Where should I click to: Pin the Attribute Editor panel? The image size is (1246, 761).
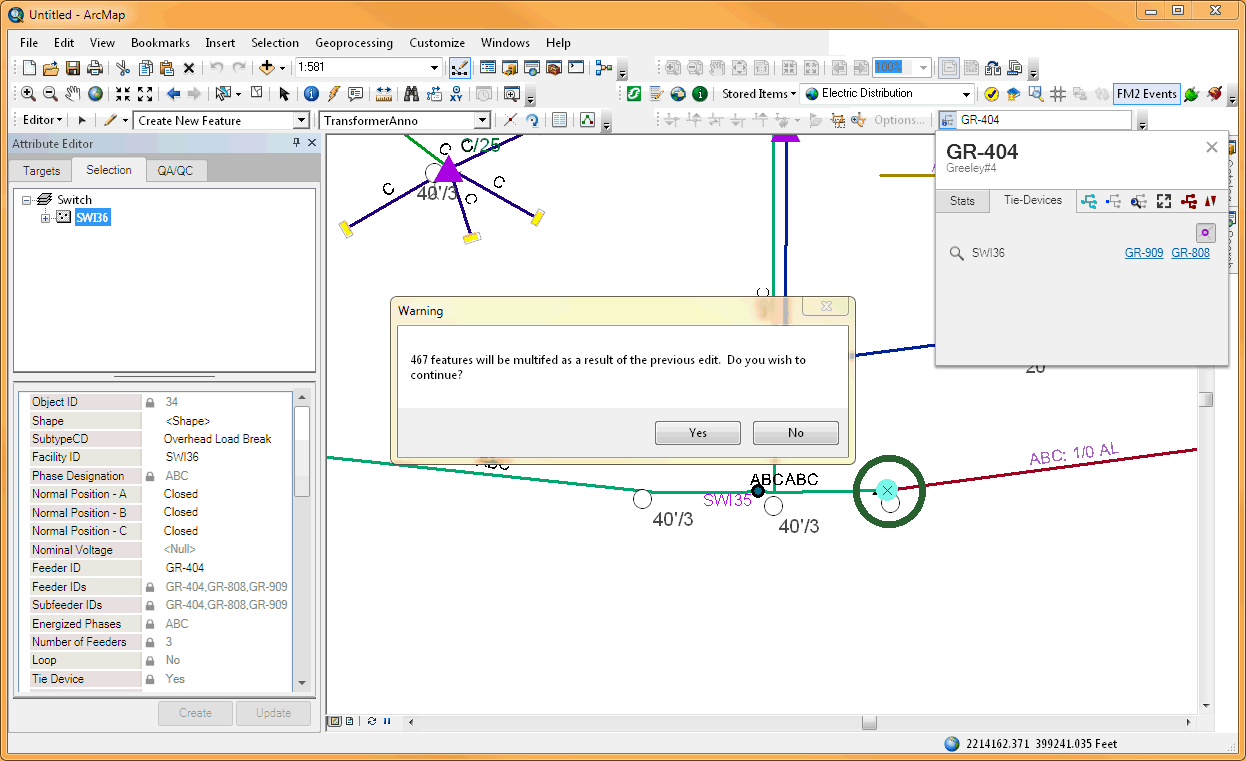[x=297, y=142]
